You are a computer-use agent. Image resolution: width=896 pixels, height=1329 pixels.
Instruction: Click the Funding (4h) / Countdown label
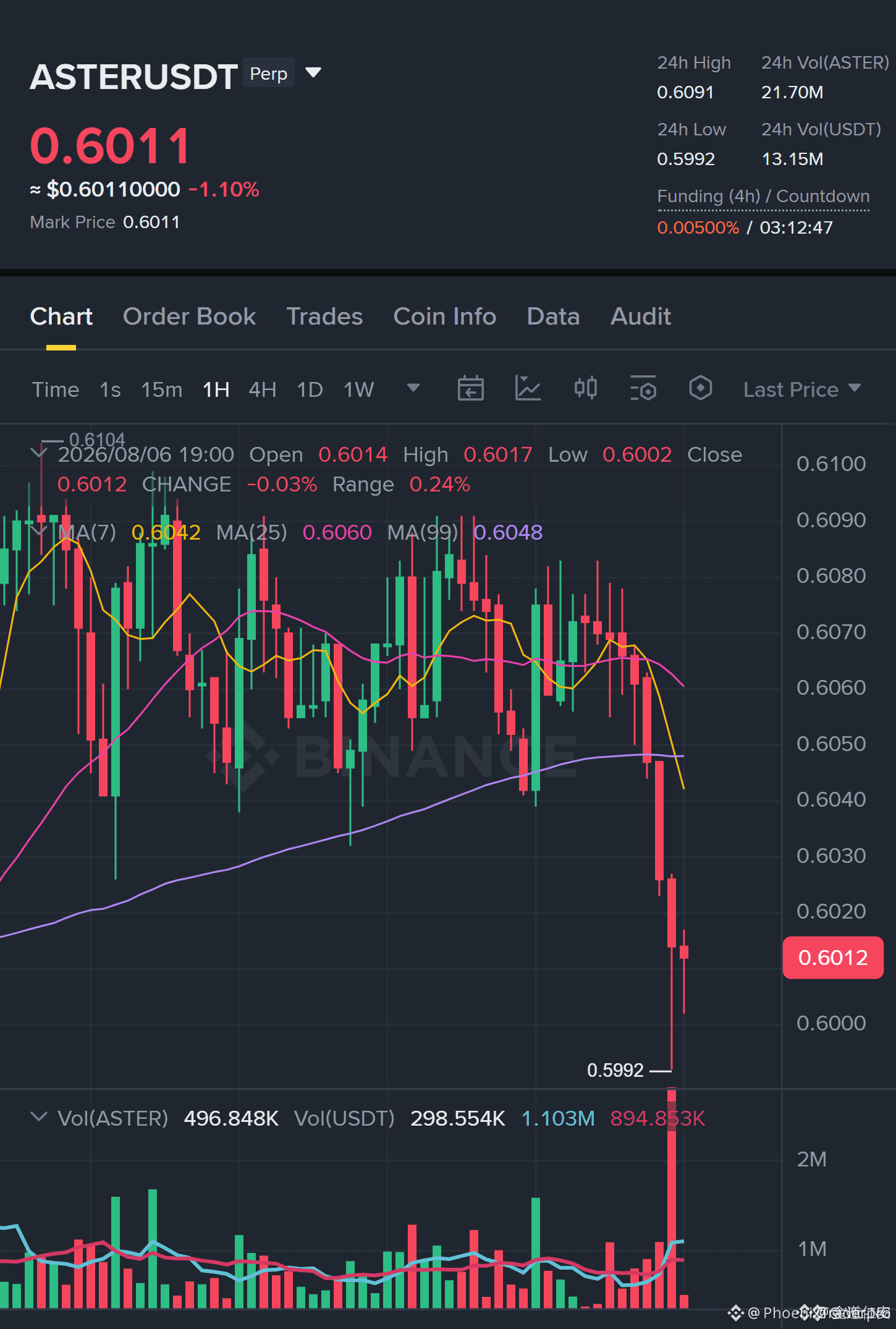point(763,197)
